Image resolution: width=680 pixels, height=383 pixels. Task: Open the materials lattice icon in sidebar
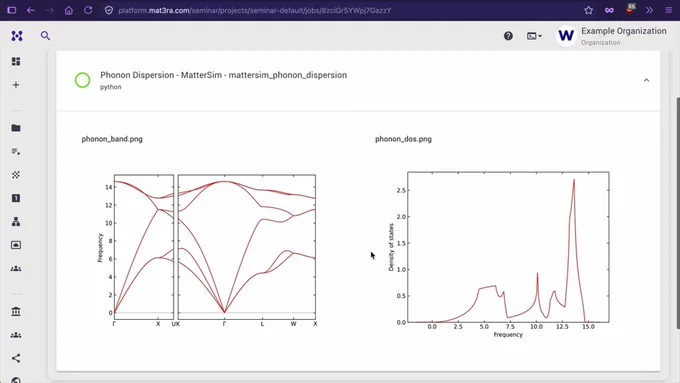[x=16, y=175]
